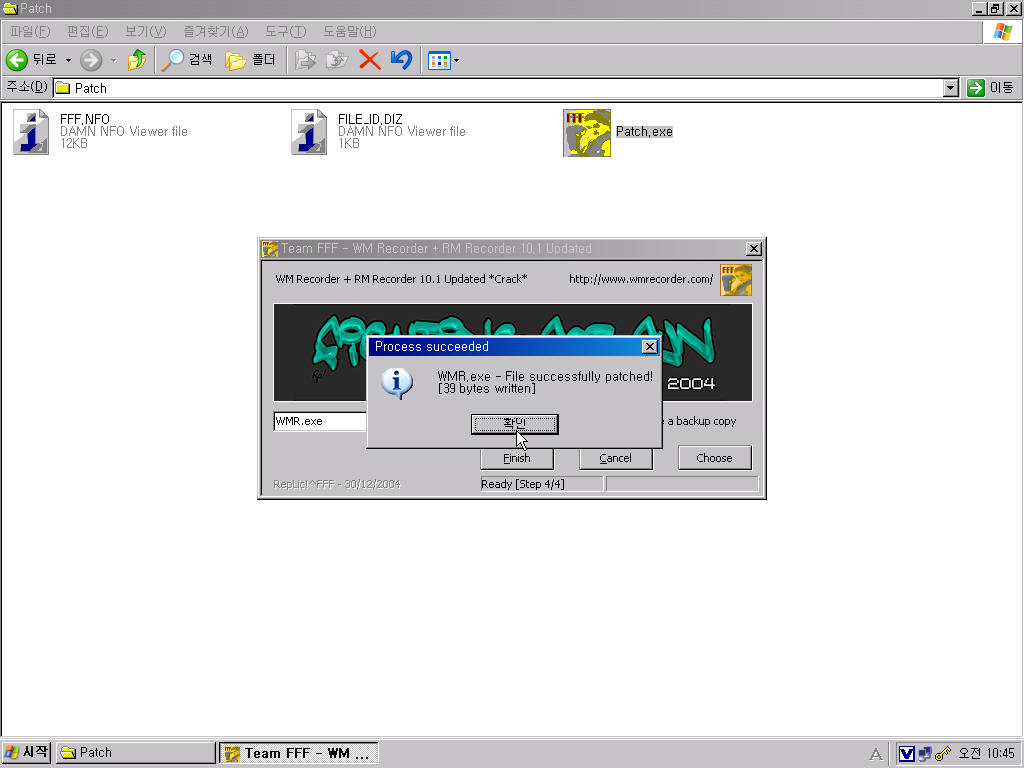The height and width of the screenshot is (768, 1024).
Task: Click the WMR.exe filename input field
Action: pyautogui.click(x=320, y=421)
